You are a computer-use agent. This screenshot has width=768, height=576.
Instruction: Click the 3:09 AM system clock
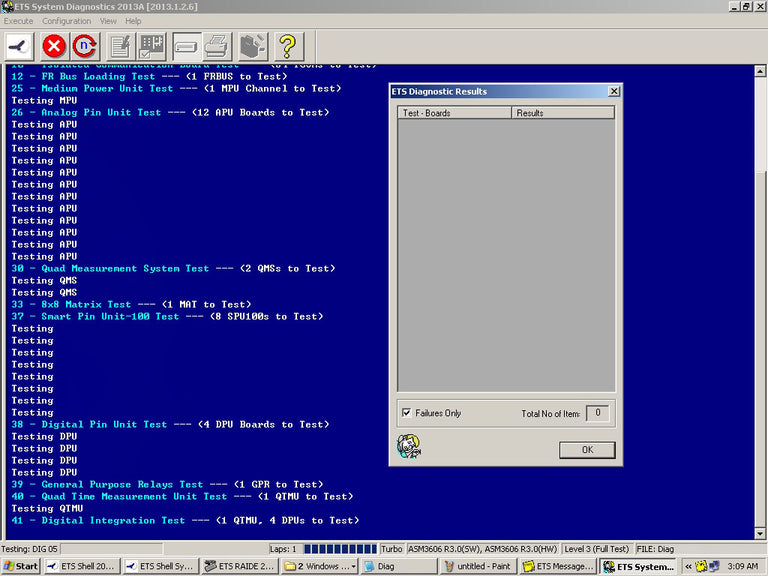[743, 566]
